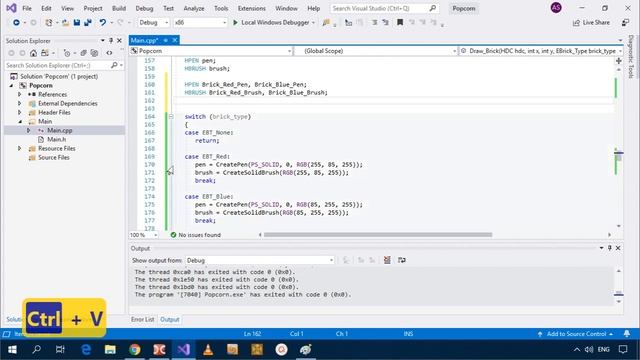
Task: Click the View Code angle-brackets icon
Action: coord(109,53)
